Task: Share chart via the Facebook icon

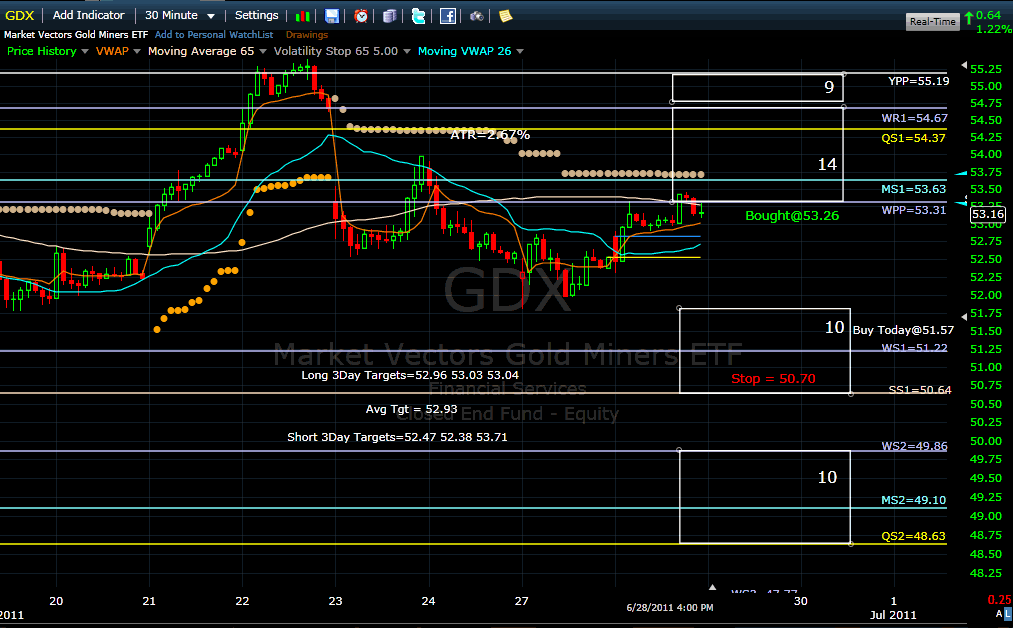Action: 448,16
